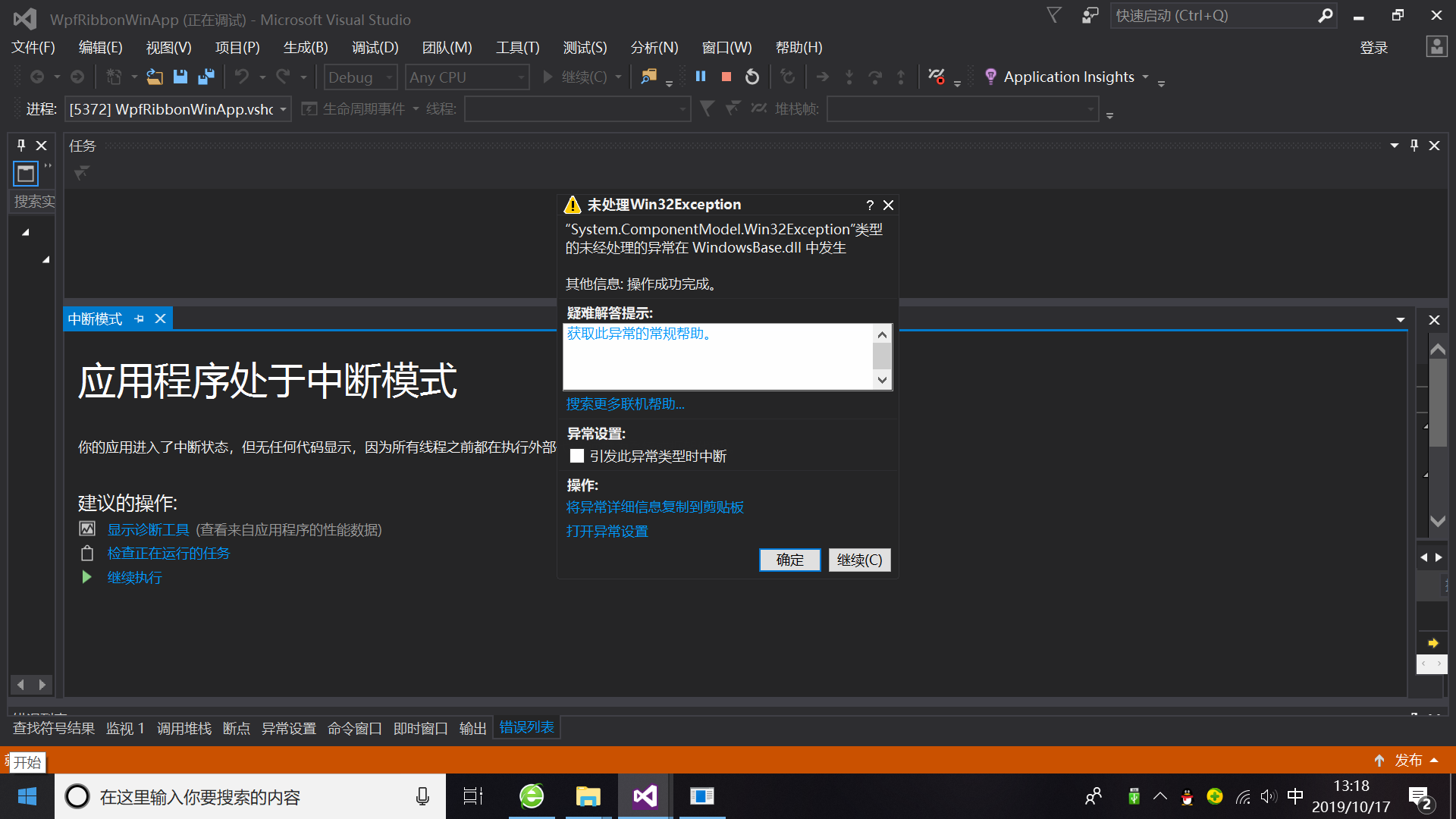The height and width of the screenshot is (819, 1456).
Task: Toggle pin on 中断模式 tab
Action: 140,319
